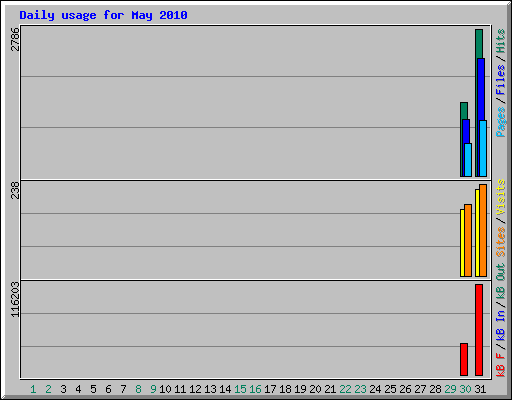The width and height of the screenshot is (512, 400).
Task: Click the red kB F bar for day 31
Action: tap(479, 330)
